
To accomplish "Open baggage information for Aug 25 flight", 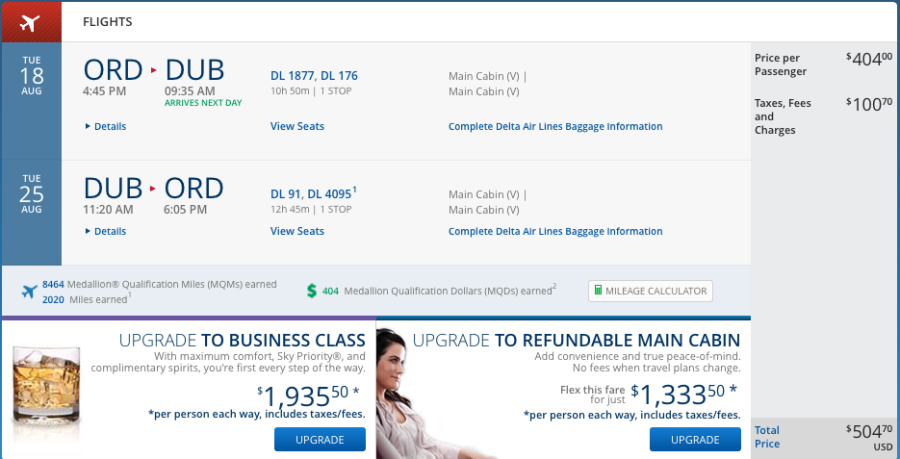I will click(x=555, y=231).
